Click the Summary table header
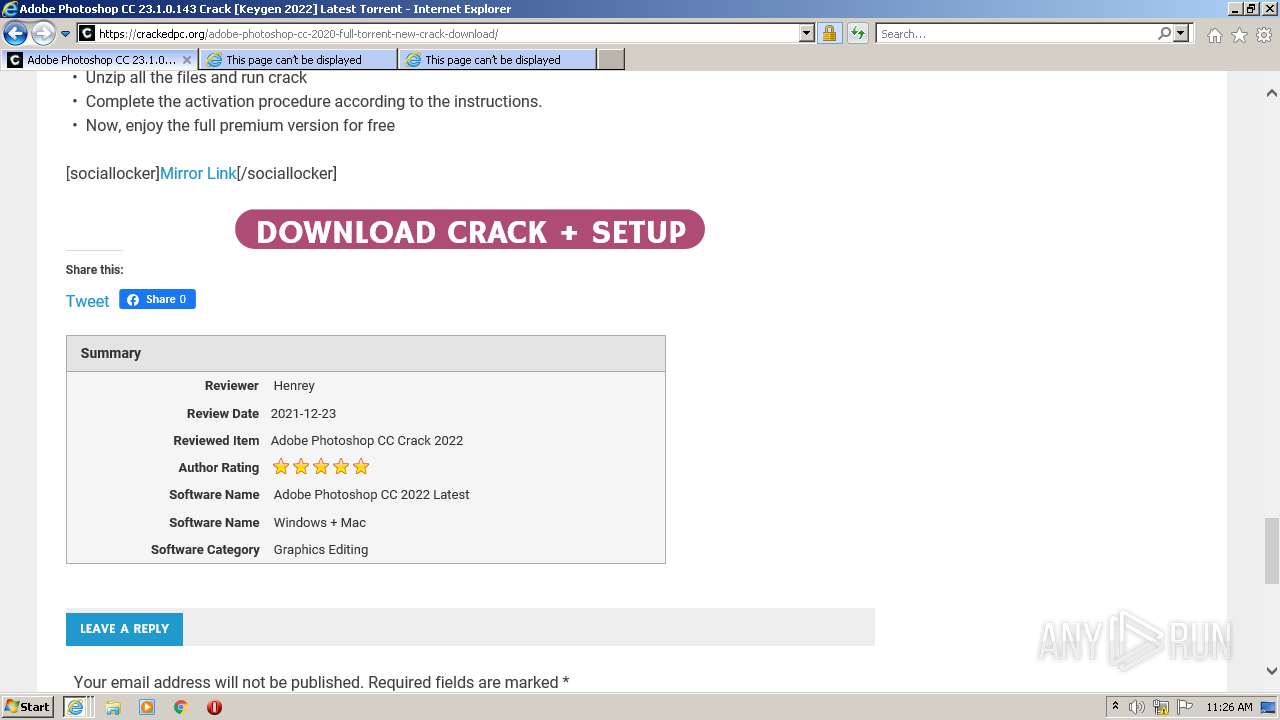The image size is (1280, 720). (366, 353)
